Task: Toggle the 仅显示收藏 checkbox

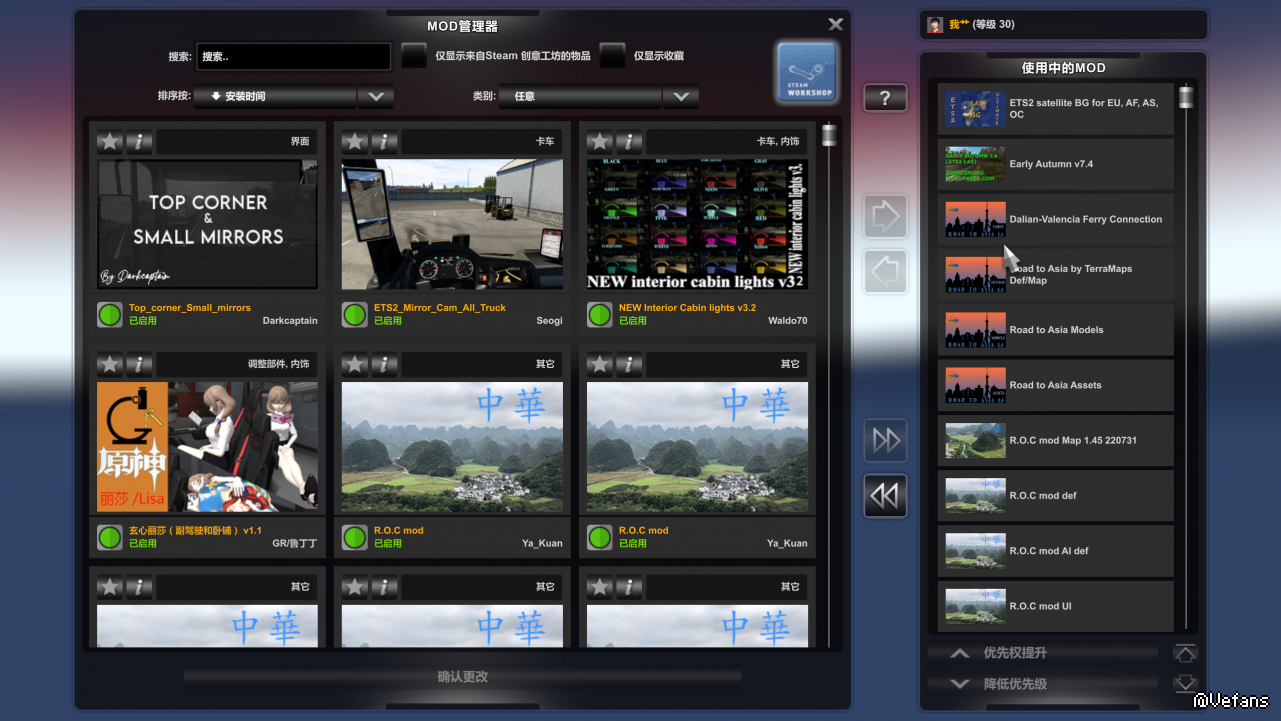Action: click(x=613, y=56)
